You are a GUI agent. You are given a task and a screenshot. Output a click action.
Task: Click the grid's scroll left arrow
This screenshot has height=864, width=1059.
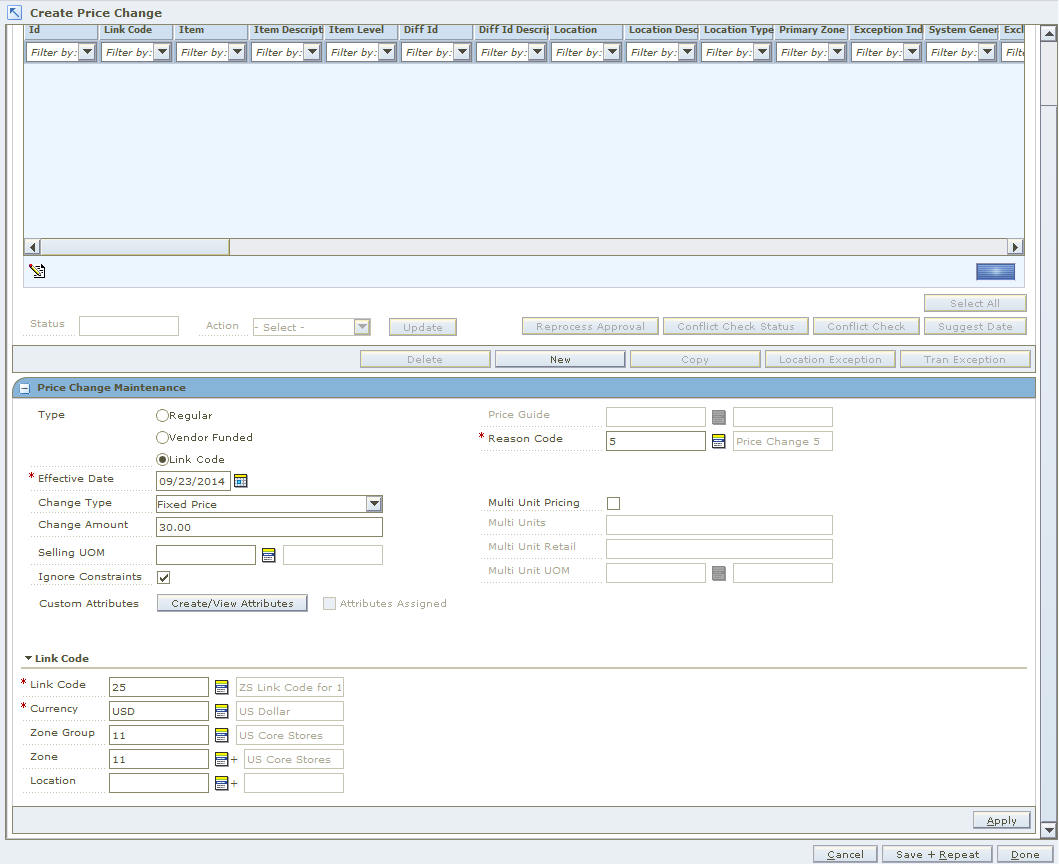tap(32, 247)
